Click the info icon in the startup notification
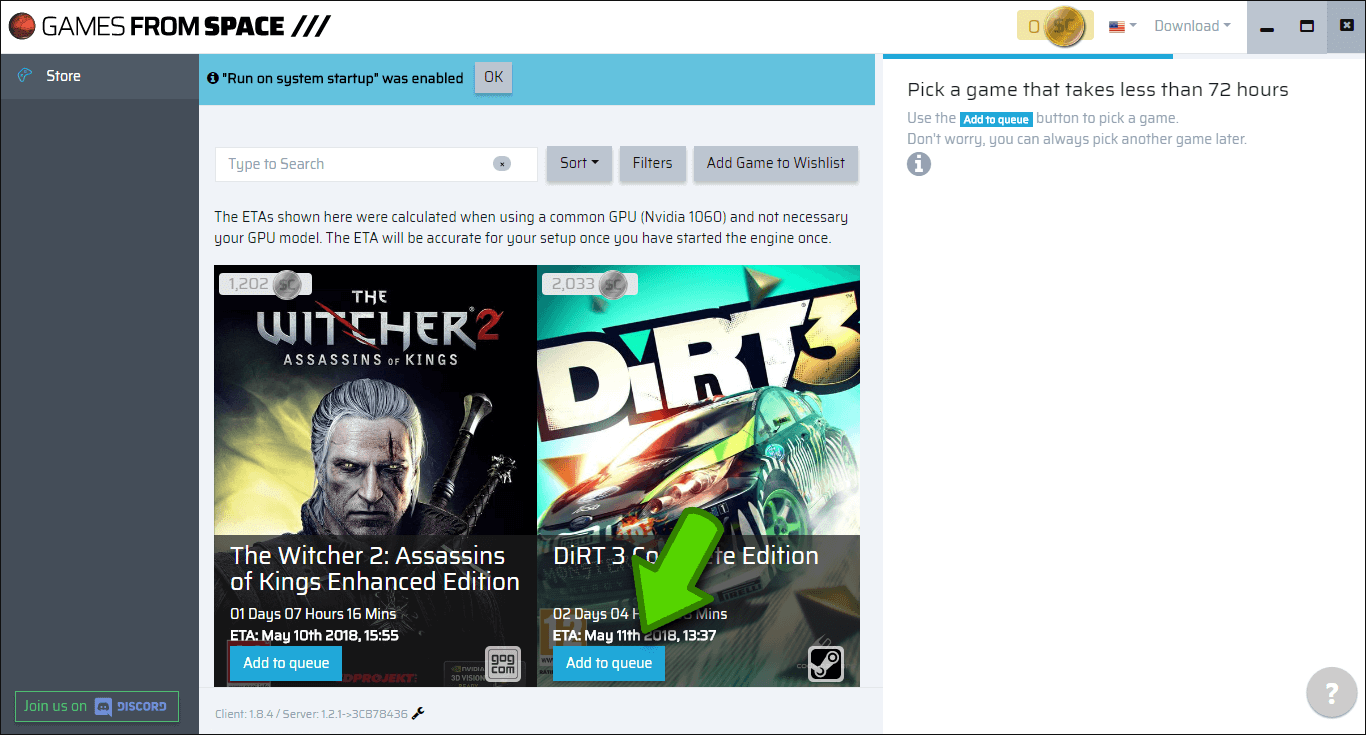Screen dimensions: 1366x735 coord(213,78)
